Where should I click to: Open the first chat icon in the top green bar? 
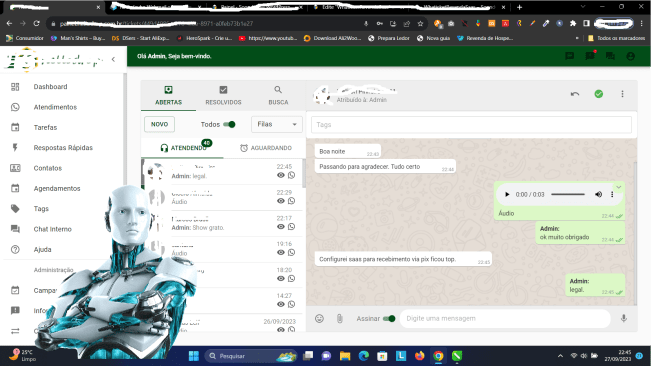click(570, 56)
